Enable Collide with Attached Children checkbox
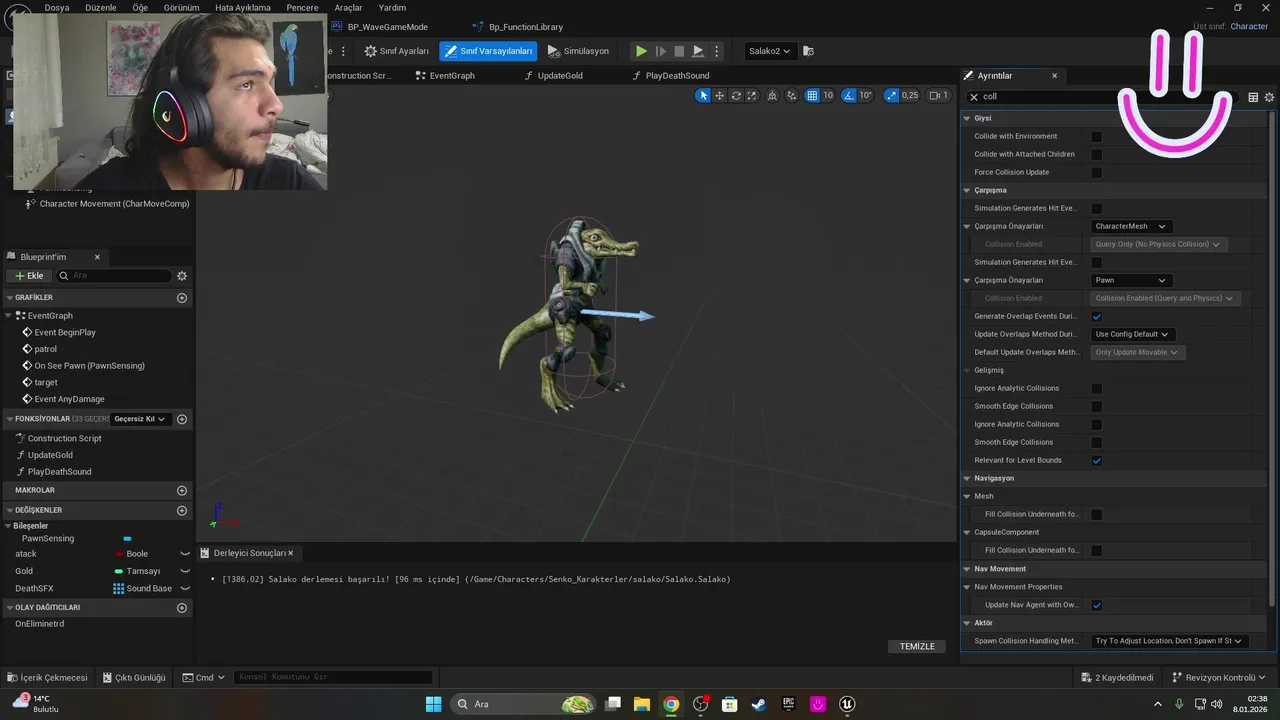1280x720 pixels. click(1096, 154)
